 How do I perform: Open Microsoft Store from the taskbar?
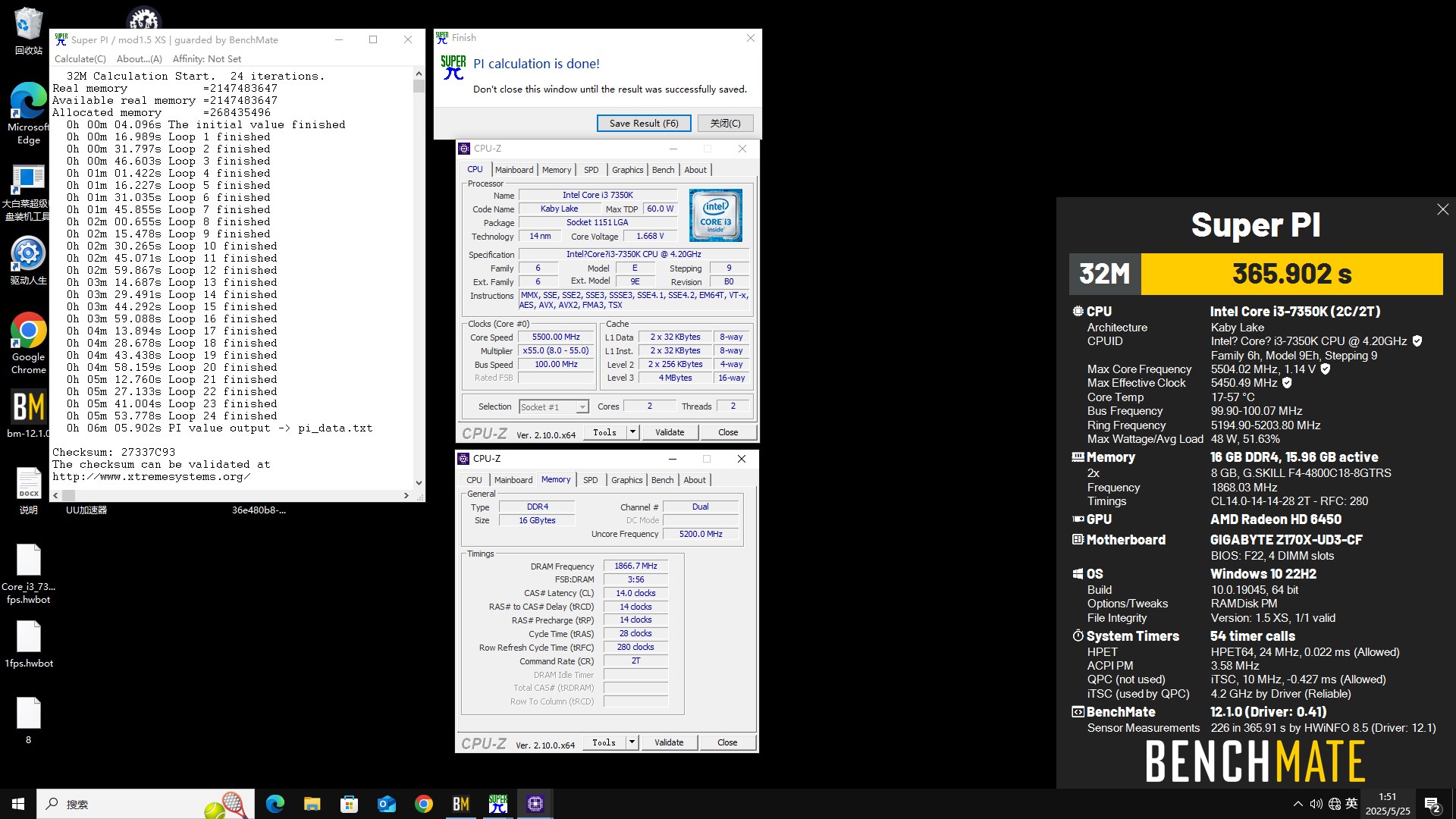[x=349, y=804]
